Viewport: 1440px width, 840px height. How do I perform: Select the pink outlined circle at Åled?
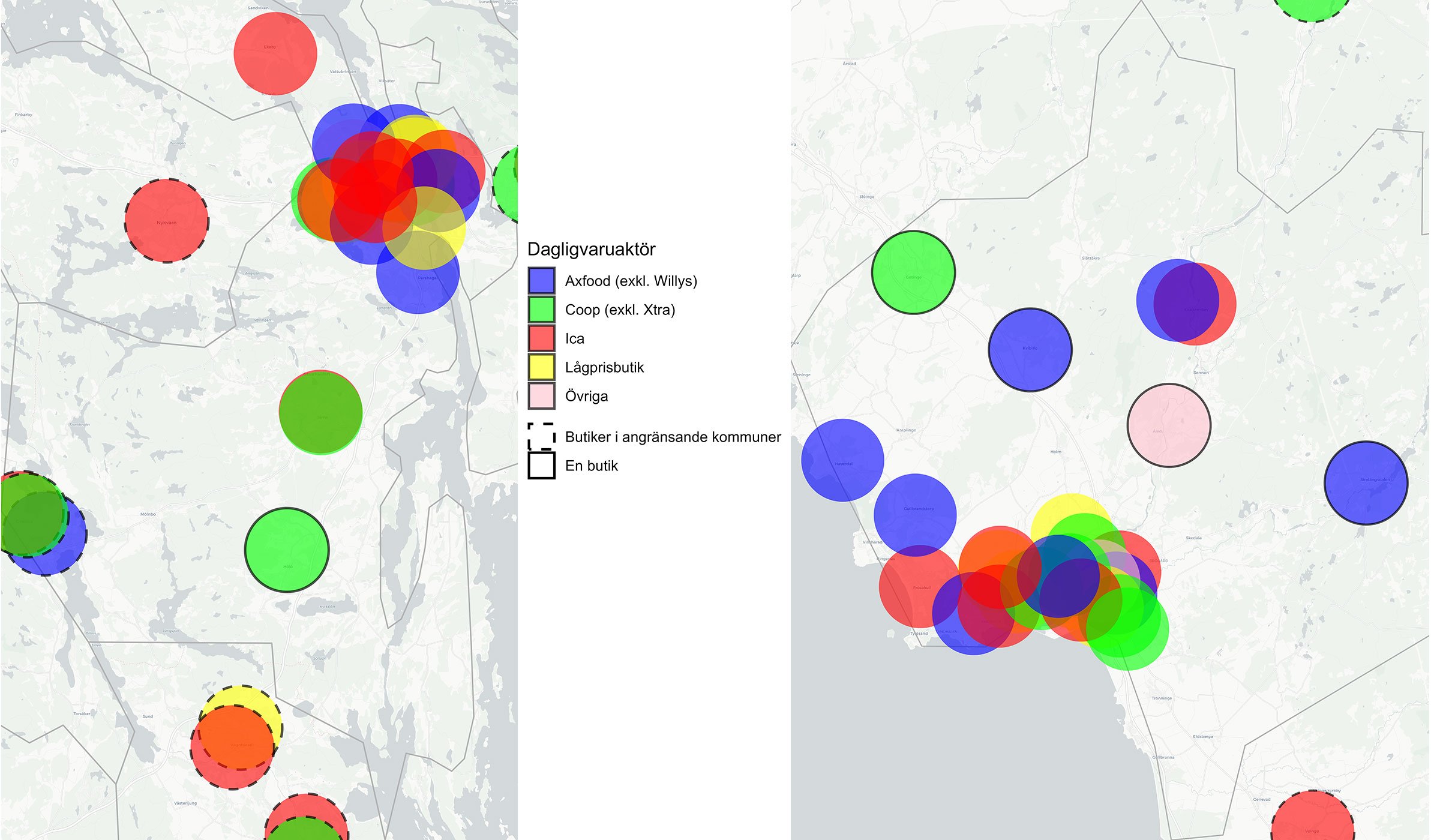click(x=1169, y=425)
